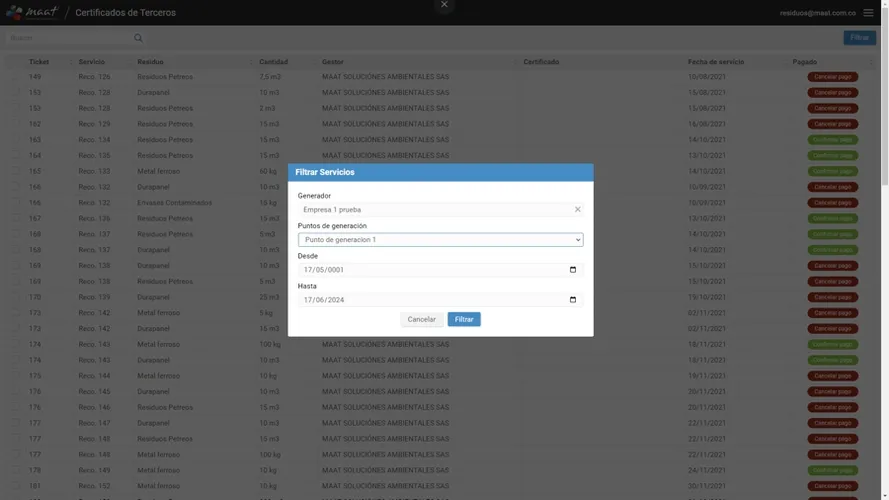The width and height of the screenshot is (889, 500).
Task: Open the hamburger menu at top right
Action: (868, 13)
